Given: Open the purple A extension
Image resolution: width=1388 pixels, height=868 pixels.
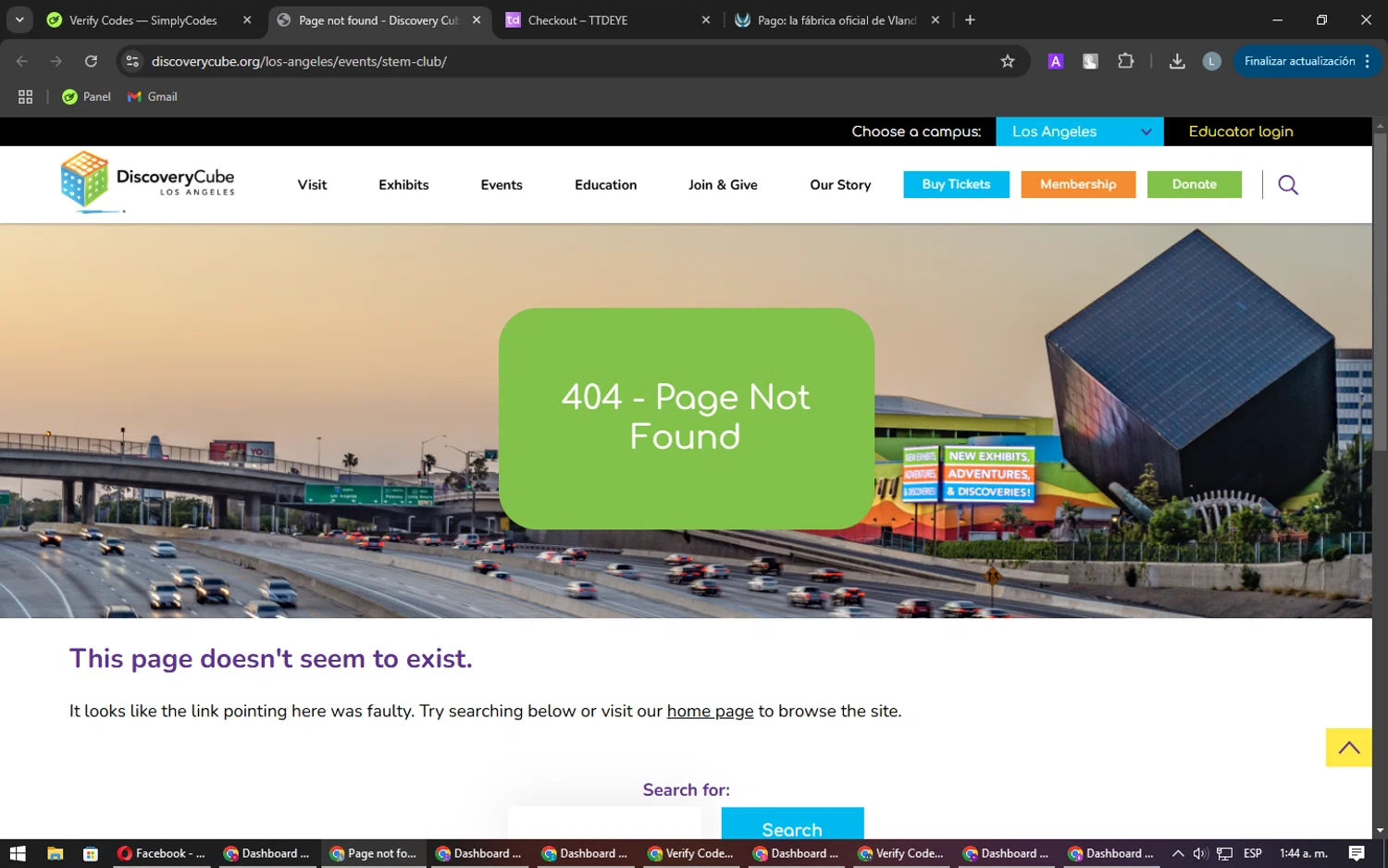Looking at the screenshot, I should click(x=1056, y=61).
